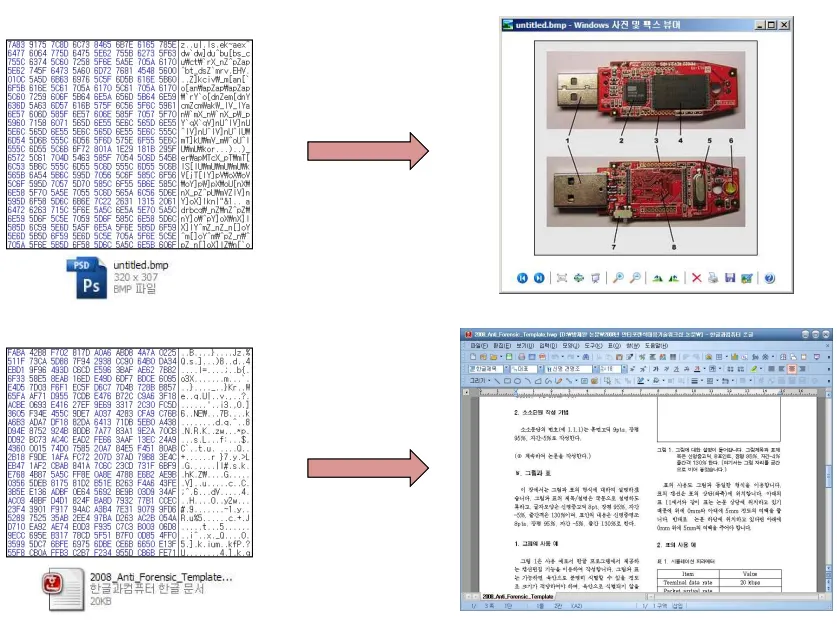Toggle center alignment in Hangul toolbar

(x=791, y=369)
